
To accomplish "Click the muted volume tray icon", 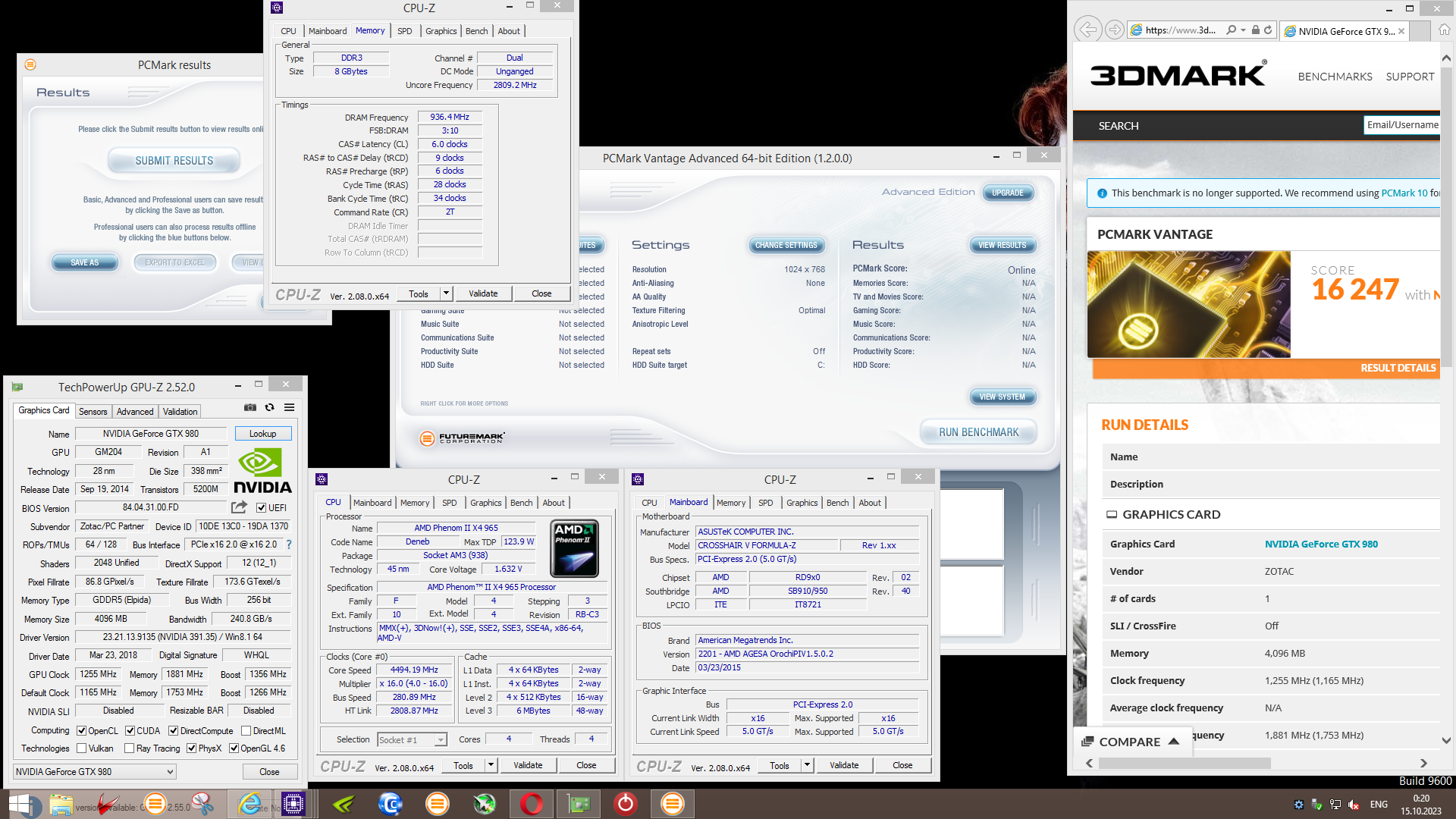I will coord(1354,805).
